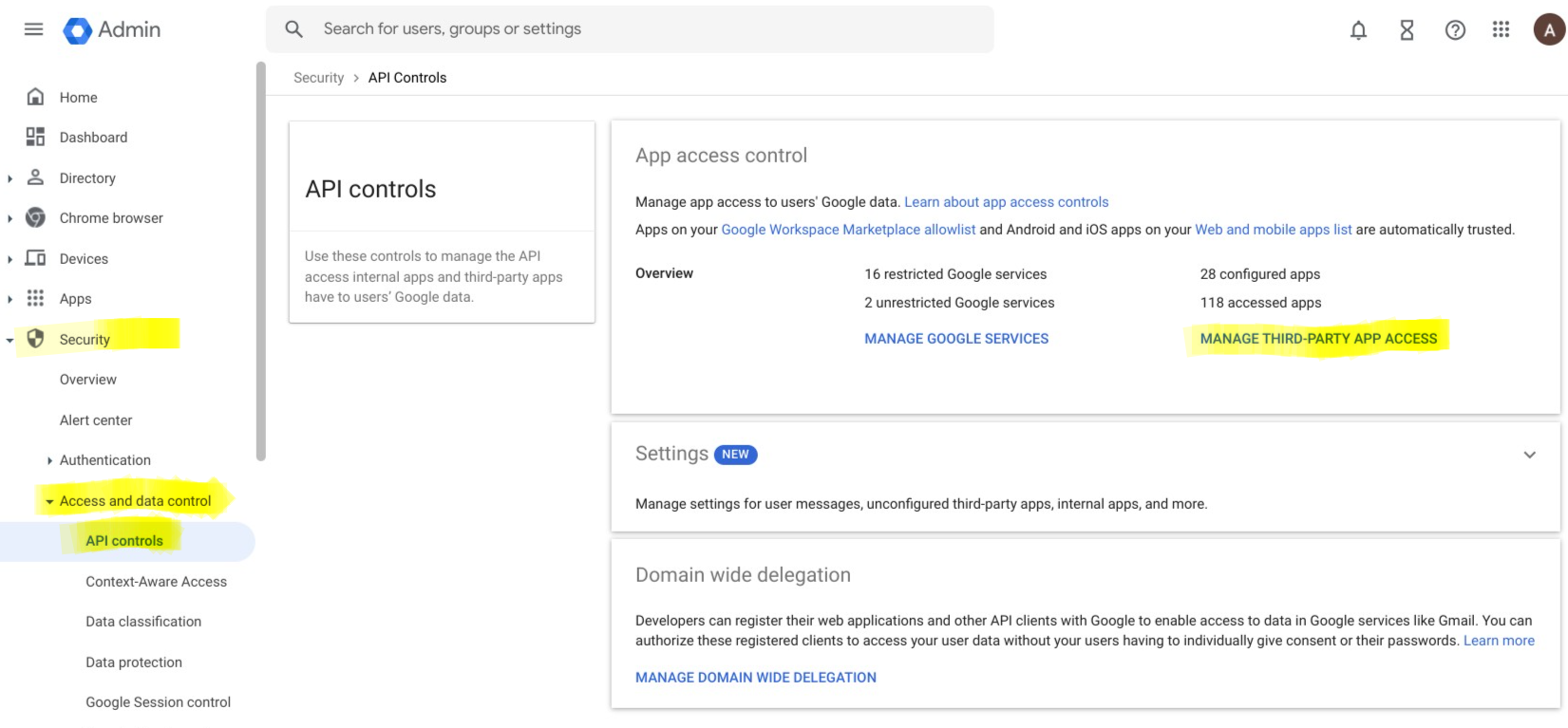
Task: Click the Security shield icon
Action: (x=35, y=339)
